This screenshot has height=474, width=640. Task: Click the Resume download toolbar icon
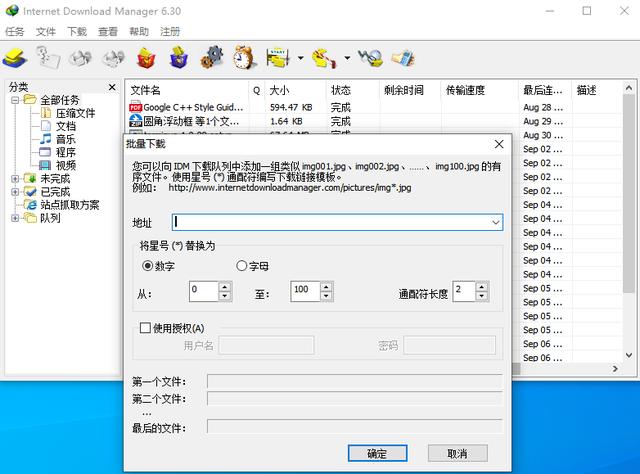pos(48,57)
